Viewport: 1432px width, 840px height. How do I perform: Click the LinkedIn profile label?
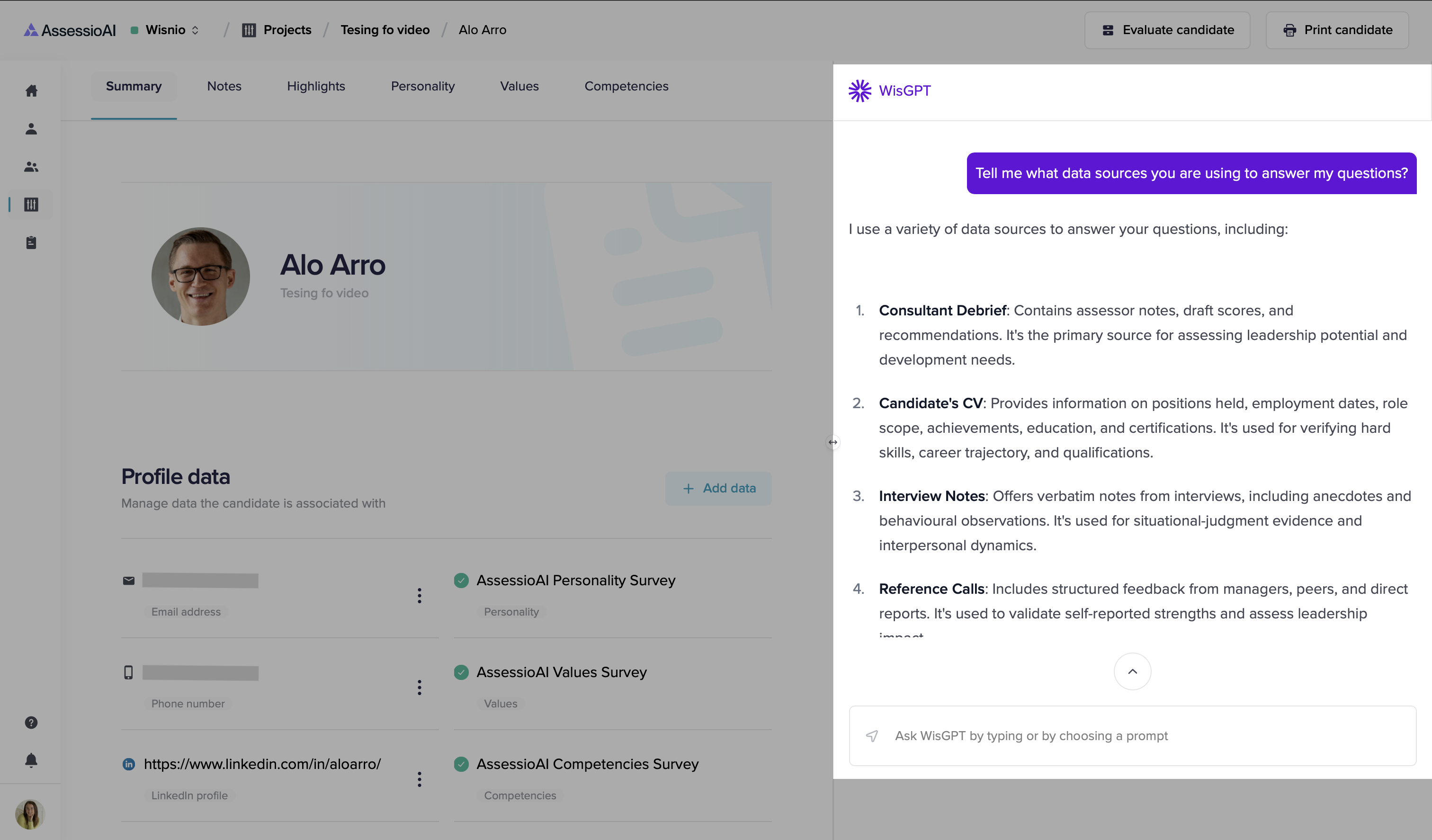pyautogui.click(x=189, y=795)
